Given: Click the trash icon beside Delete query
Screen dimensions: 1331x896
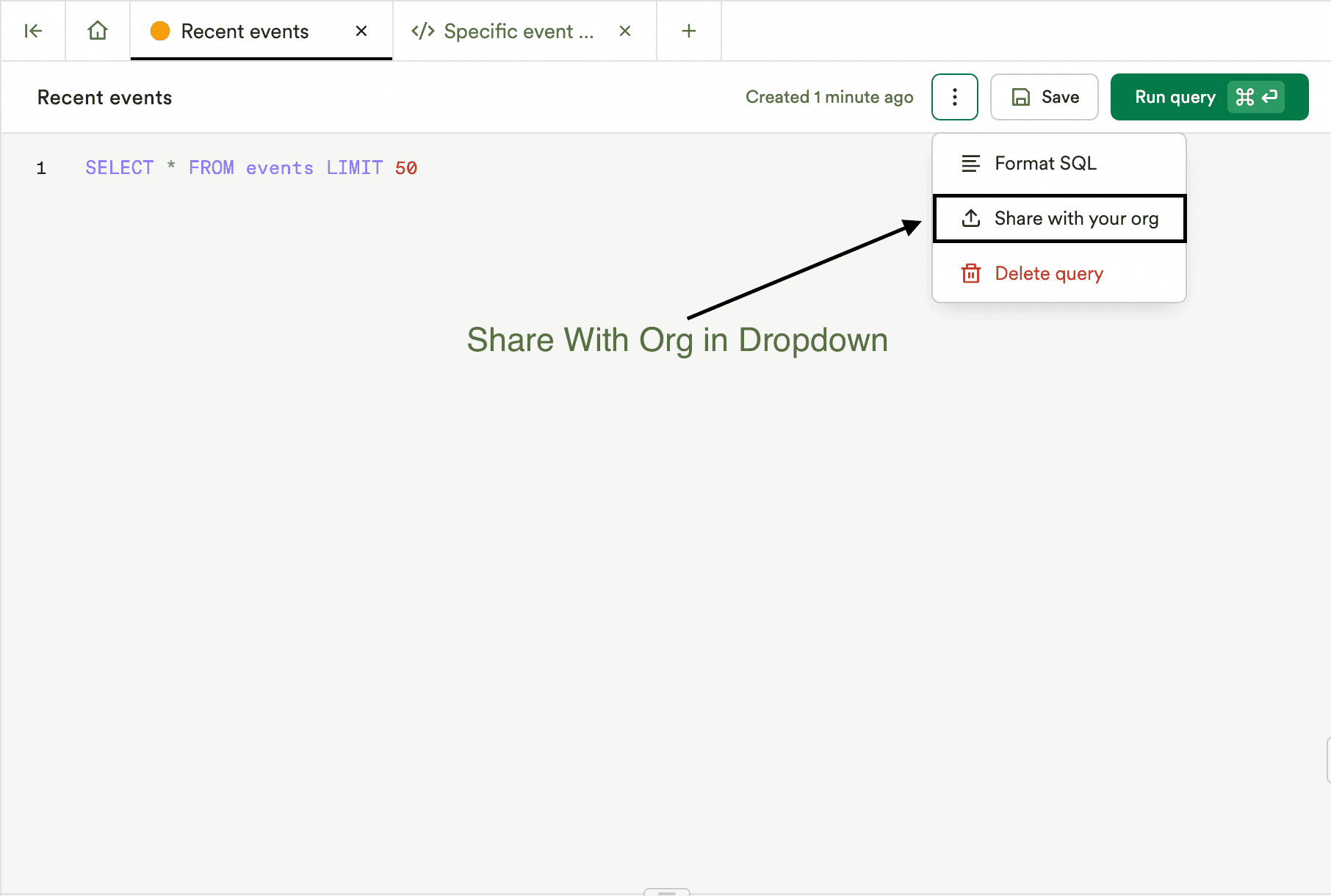Looking at the screenshot, I should (x=970, y=273).
